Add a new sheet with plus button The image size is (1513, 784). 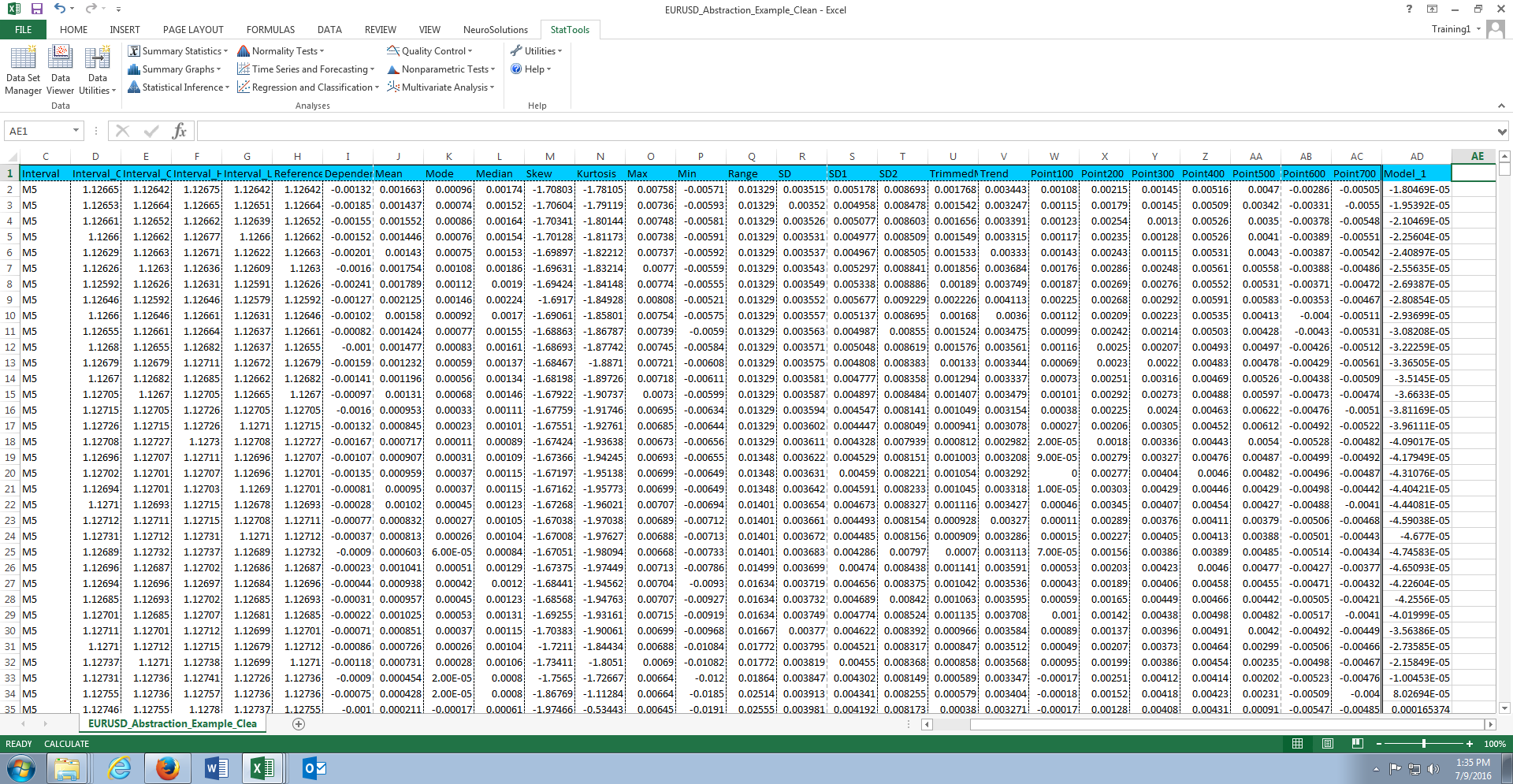pos(299,724)
